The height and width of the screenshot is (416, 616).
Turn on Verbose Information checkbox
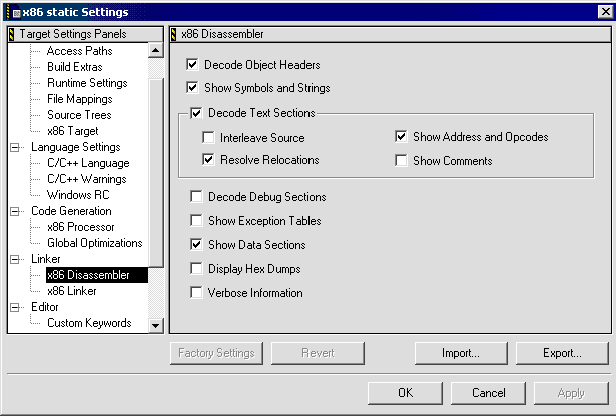click(196, 293)
